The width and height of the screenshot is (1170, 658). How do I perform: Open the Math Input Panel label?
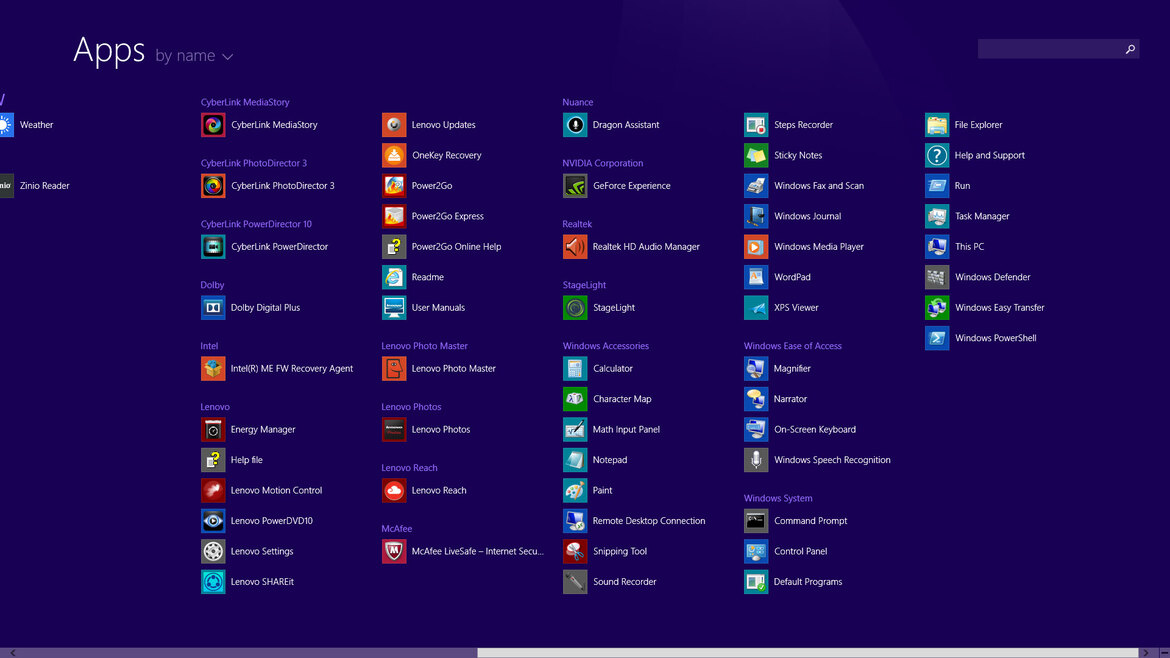coord(626,430)
